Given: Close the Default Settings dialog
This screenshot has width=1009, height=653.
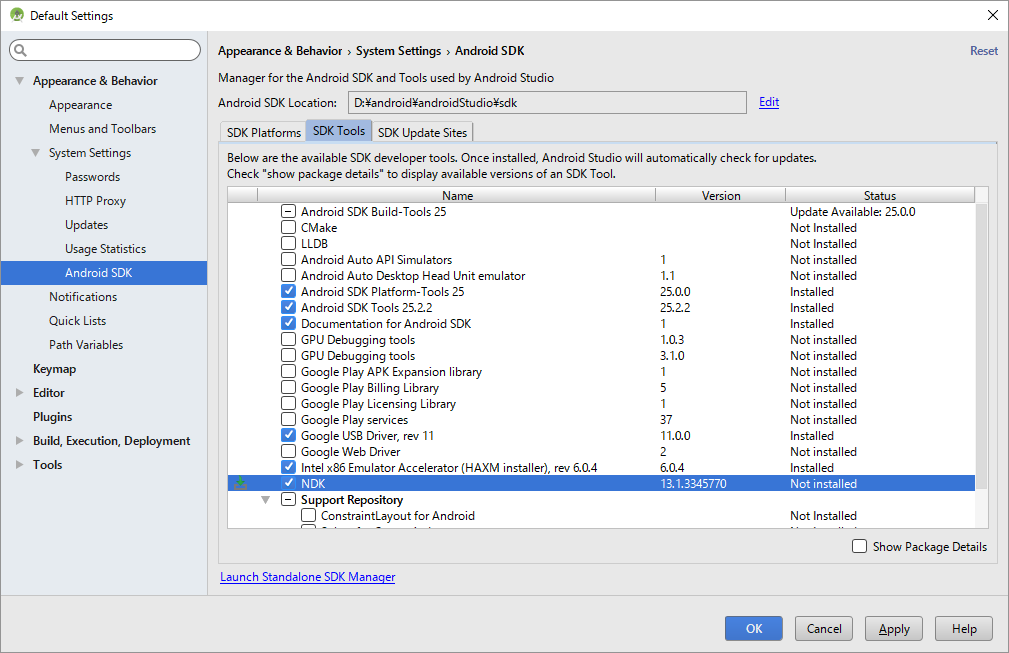Looking at the screenshot, I should (993, 15).
